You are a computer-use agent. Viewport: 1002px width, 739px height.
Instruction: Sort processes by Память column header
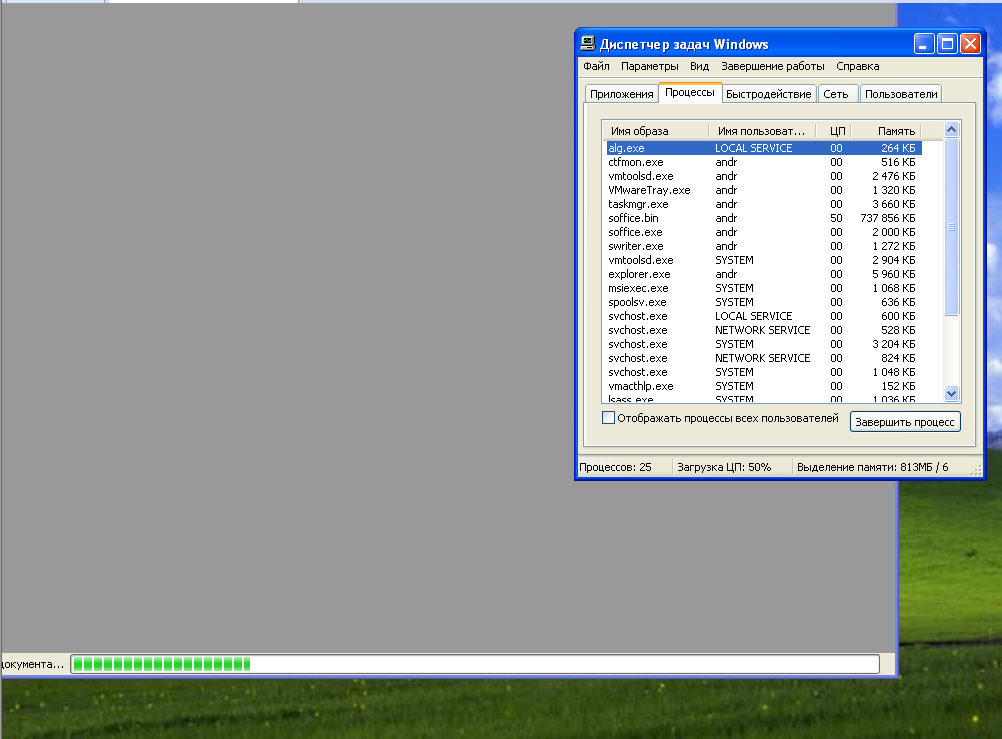click(895, 131)
